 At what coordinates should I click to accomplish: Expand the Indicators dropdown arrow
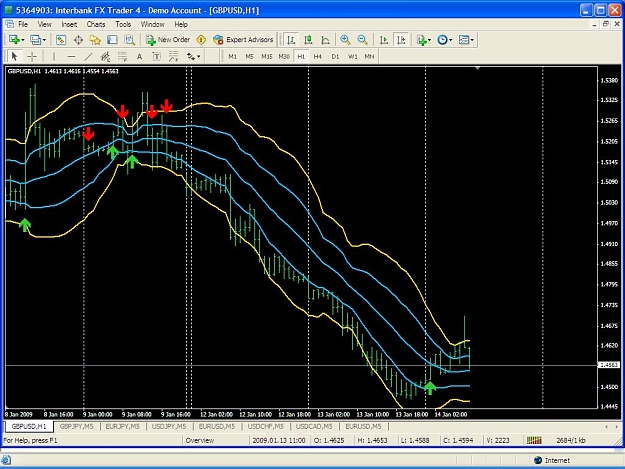[x=429, y=40]
